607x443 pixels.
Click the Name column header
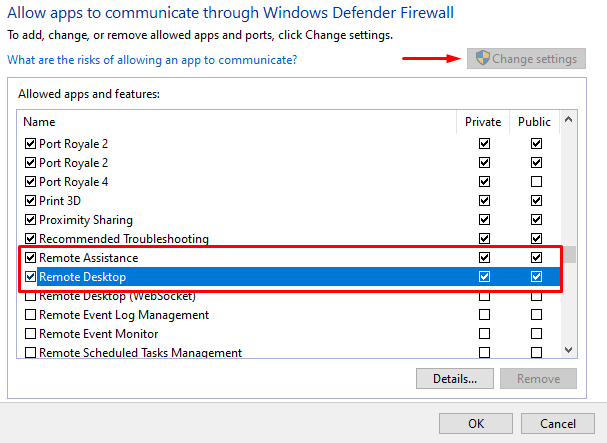[x=40, y=122]
